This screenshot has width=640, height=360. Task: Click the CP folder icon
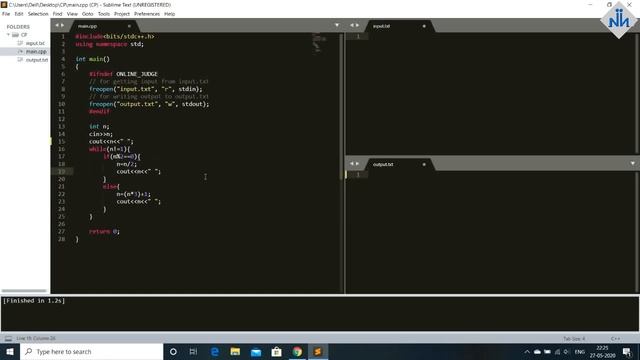point(16,35)
